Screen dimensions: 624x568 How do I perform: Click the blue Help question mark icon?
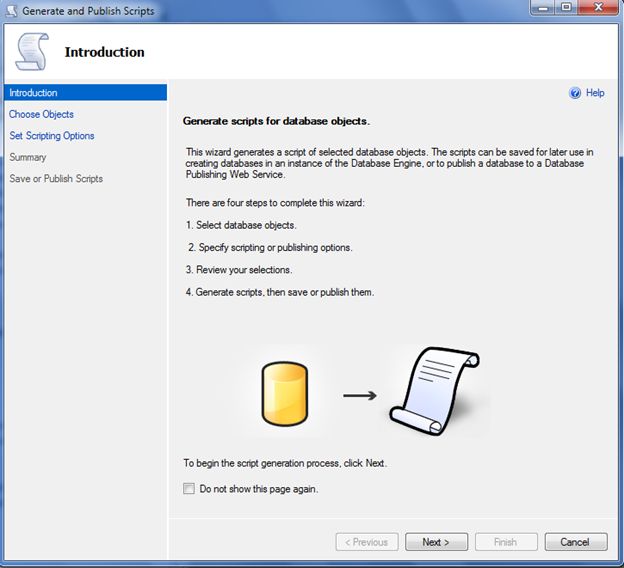point(575,93)
